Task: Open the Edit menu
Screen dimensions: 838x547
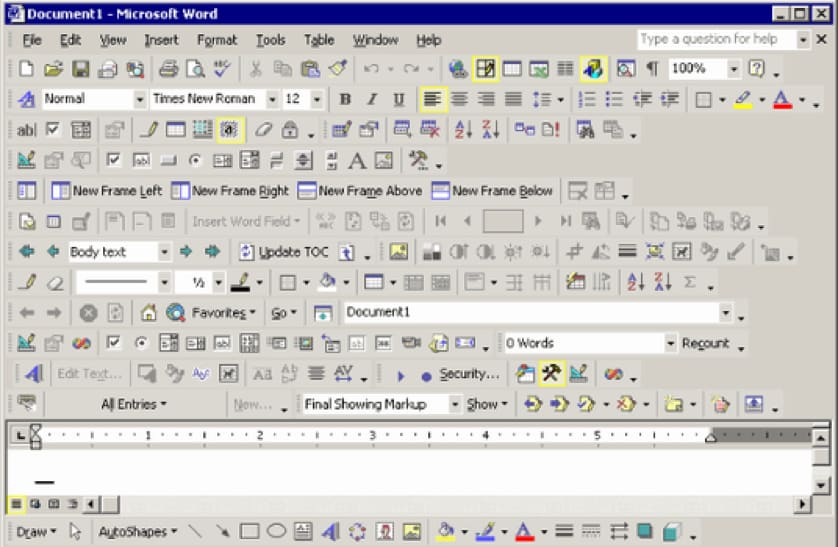Action: 70,40
